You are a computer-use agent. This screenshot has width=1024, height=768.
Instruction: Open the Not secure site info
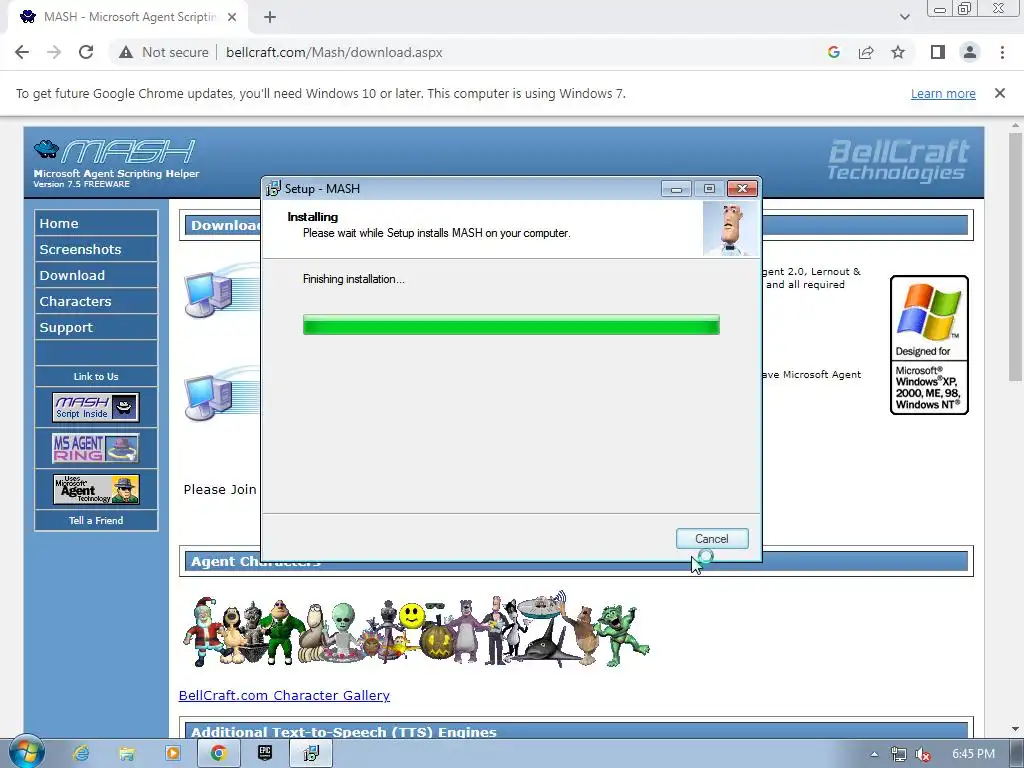coord(163,52)
